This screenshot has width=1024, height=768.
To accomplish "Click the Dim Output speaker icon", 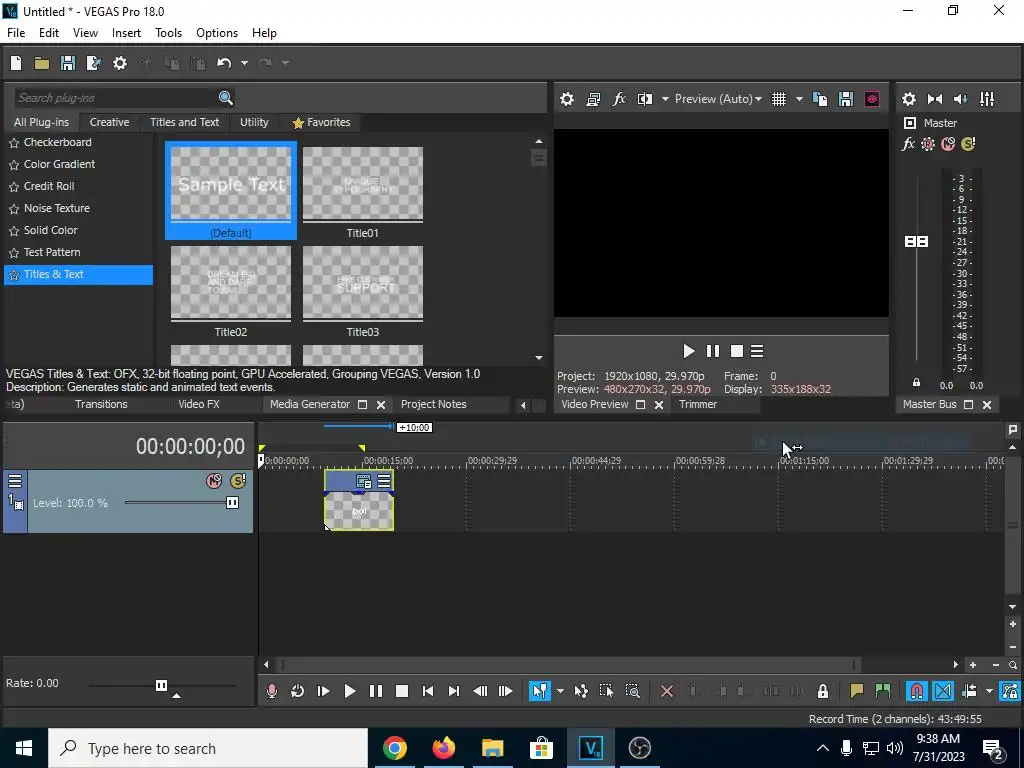I will 961,99.
